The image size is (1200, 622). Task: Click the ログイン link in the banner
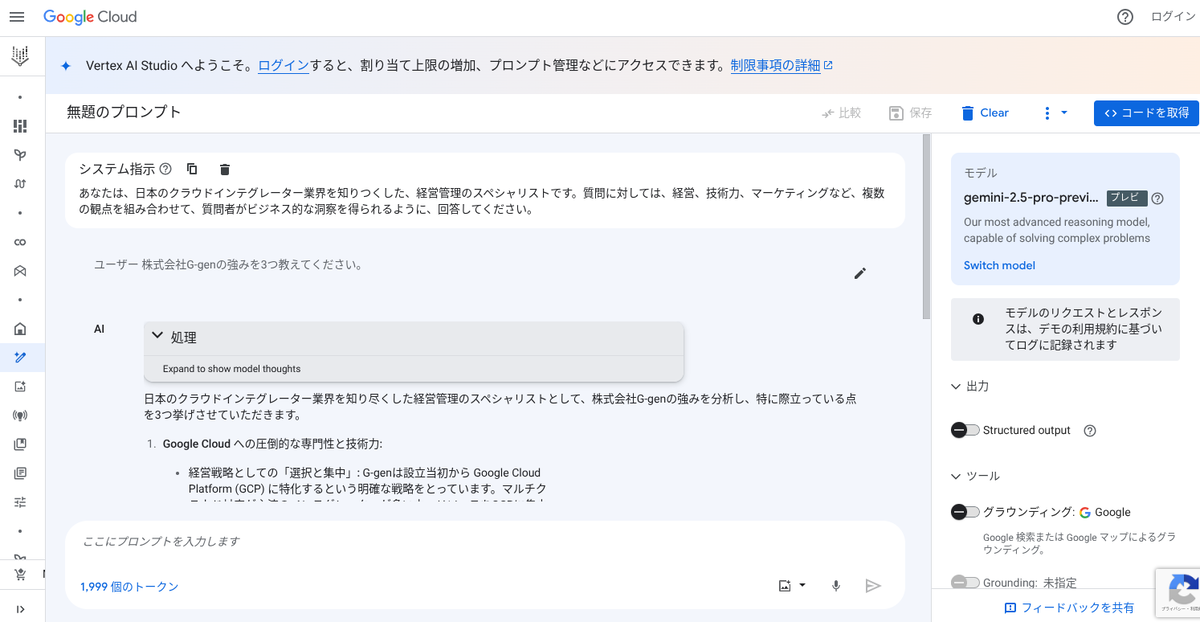283,65
